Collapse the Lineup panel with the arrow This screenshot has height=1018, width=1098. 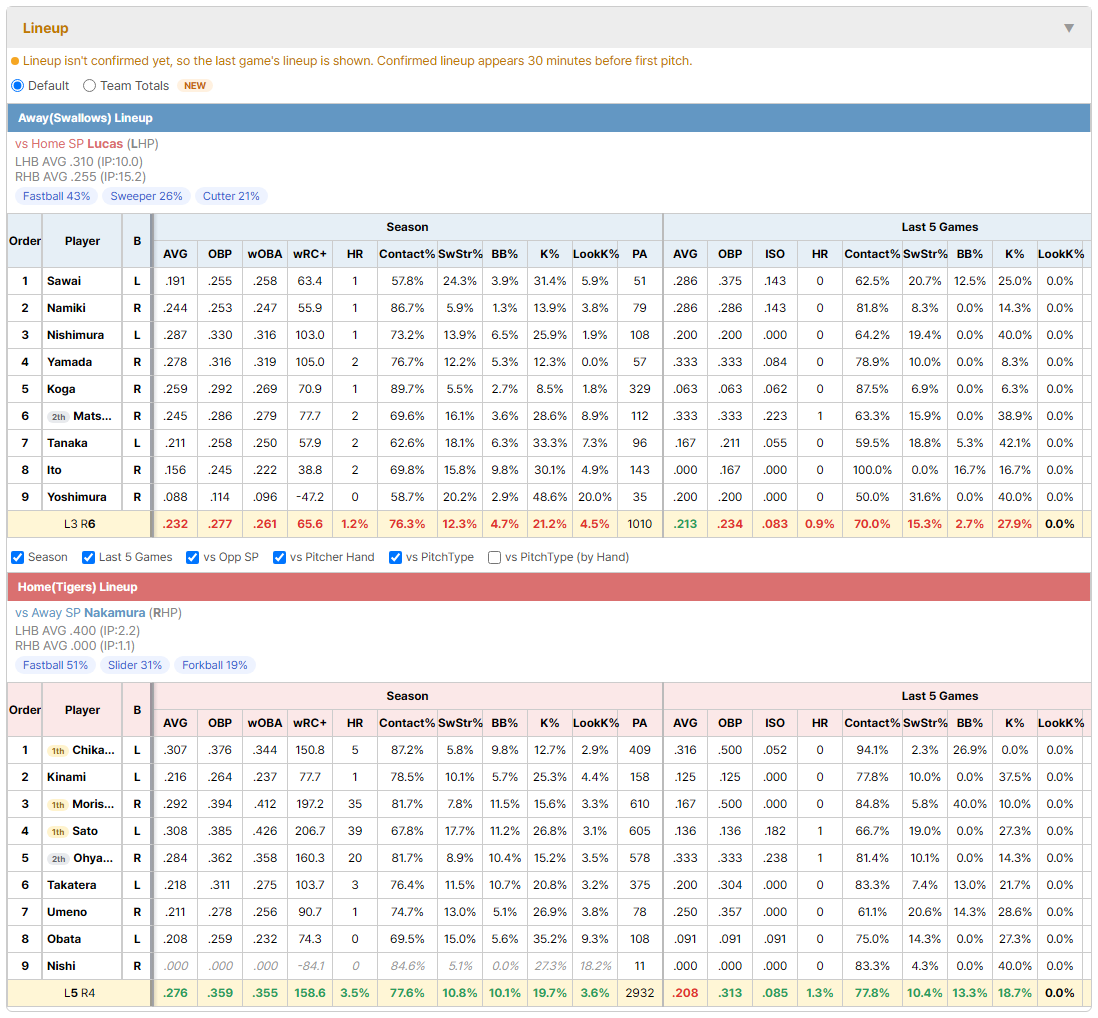(x=1069, y=28)
